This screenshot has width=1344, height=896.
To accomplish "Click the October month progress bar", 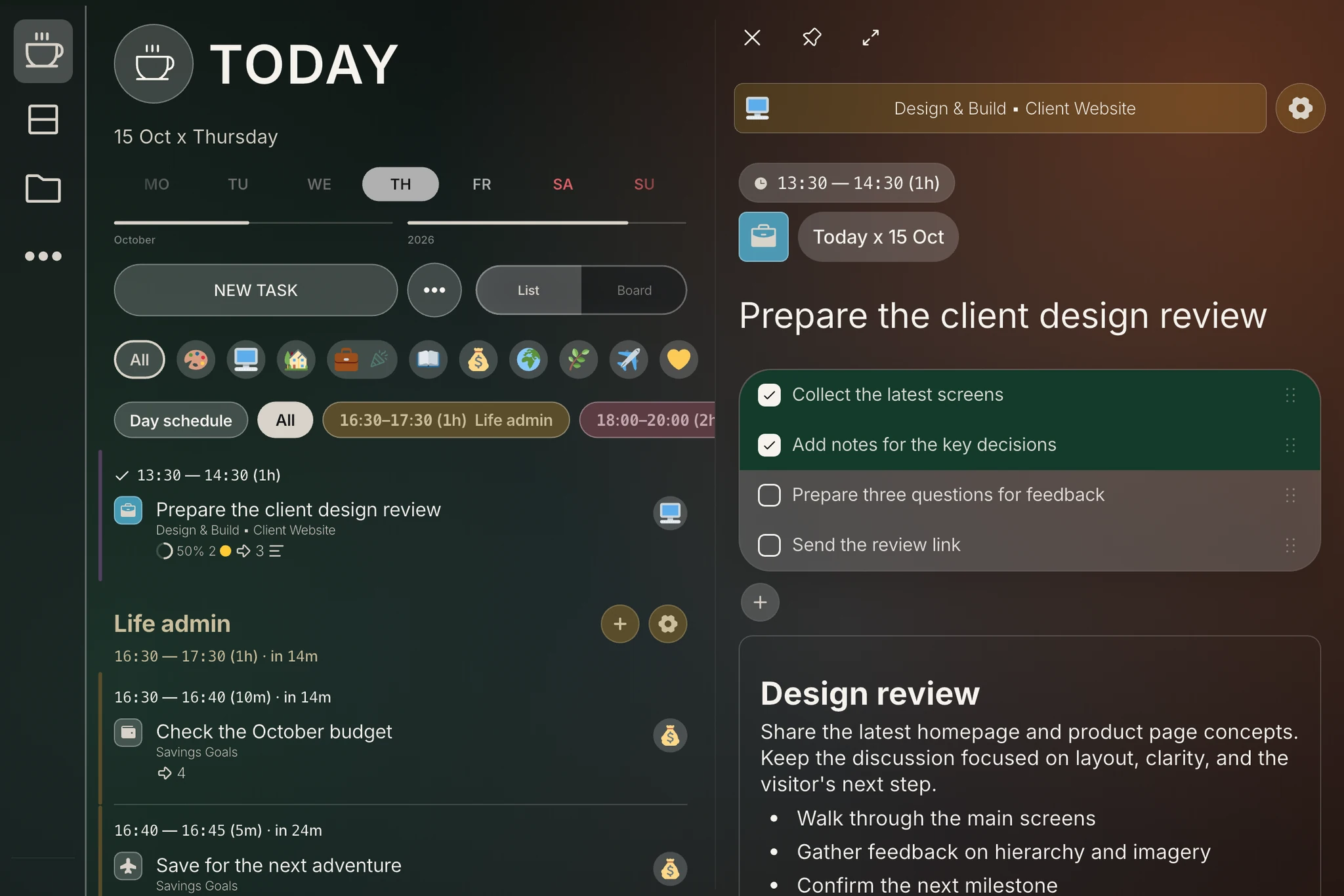I will click(x=253, y=224).
